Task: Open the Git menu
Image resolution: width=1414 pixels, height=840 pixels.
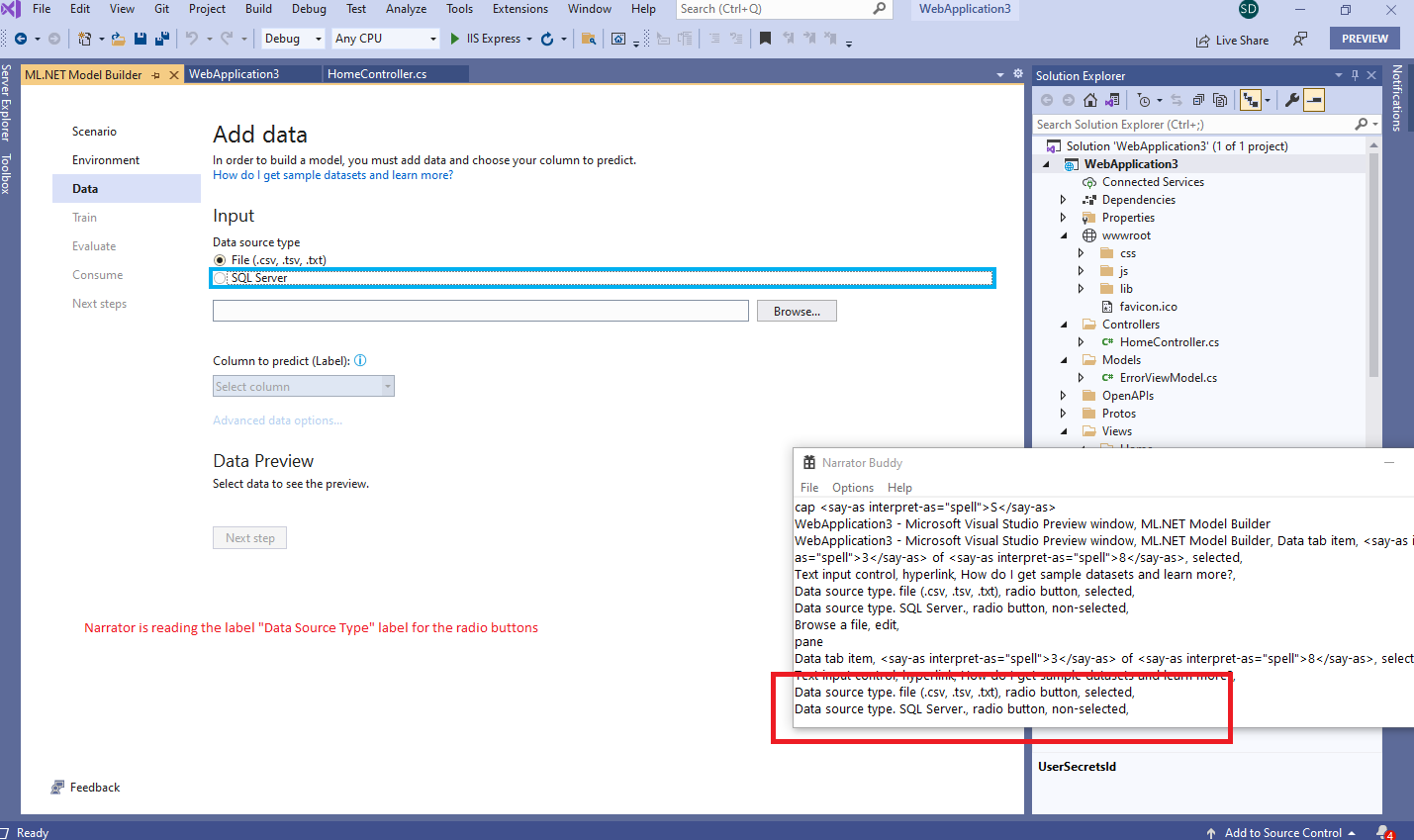Action: pyautogui.click(x=161, y=8)
